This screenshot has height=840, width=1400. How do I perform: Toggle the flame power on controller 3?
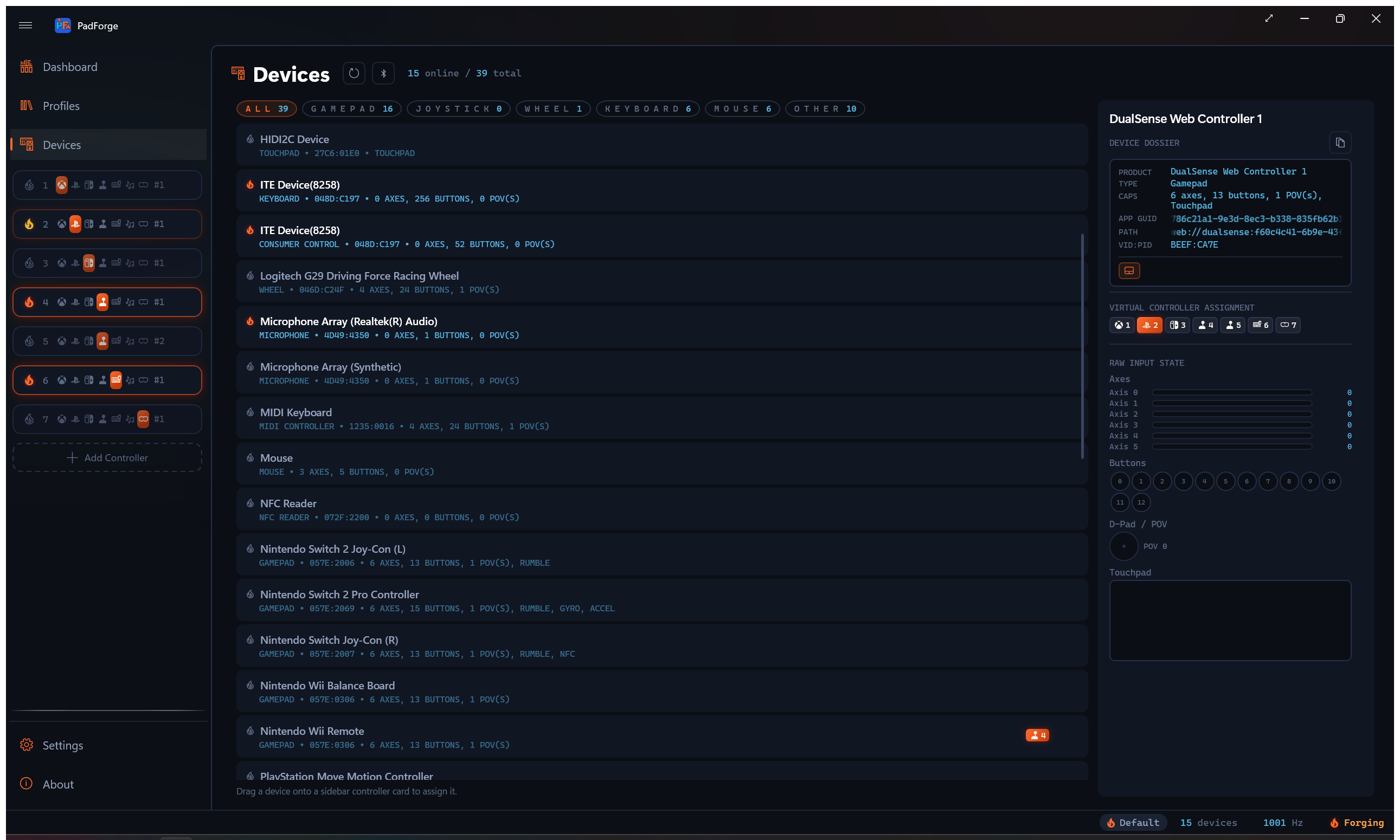(29, 263)
